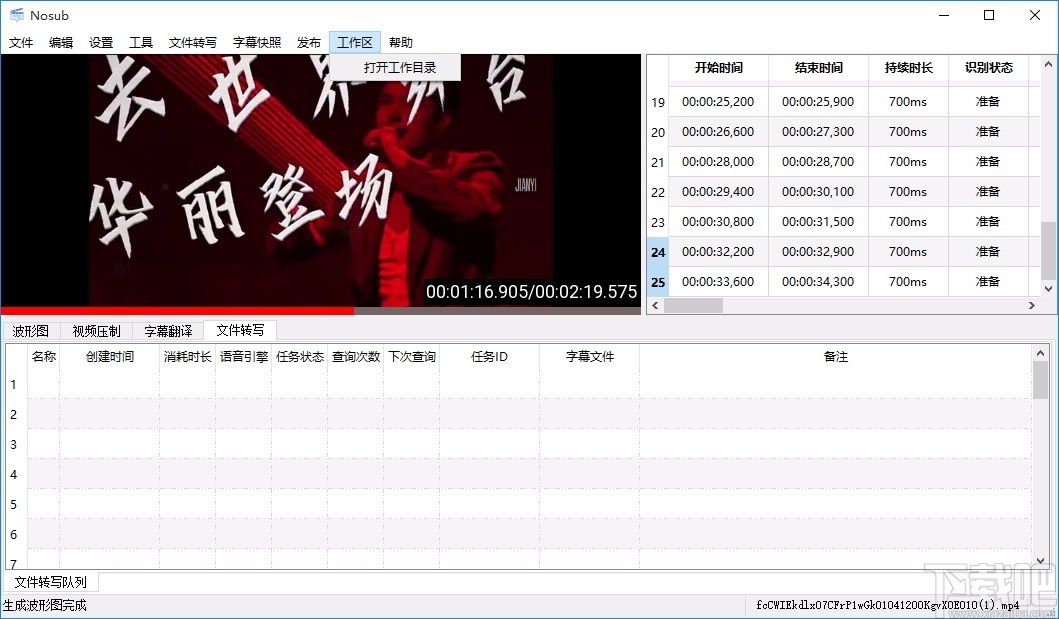1059x619 pixels.
Task: Open the 文件 menu
Action: pyautogui.click(x=21, y=43)
